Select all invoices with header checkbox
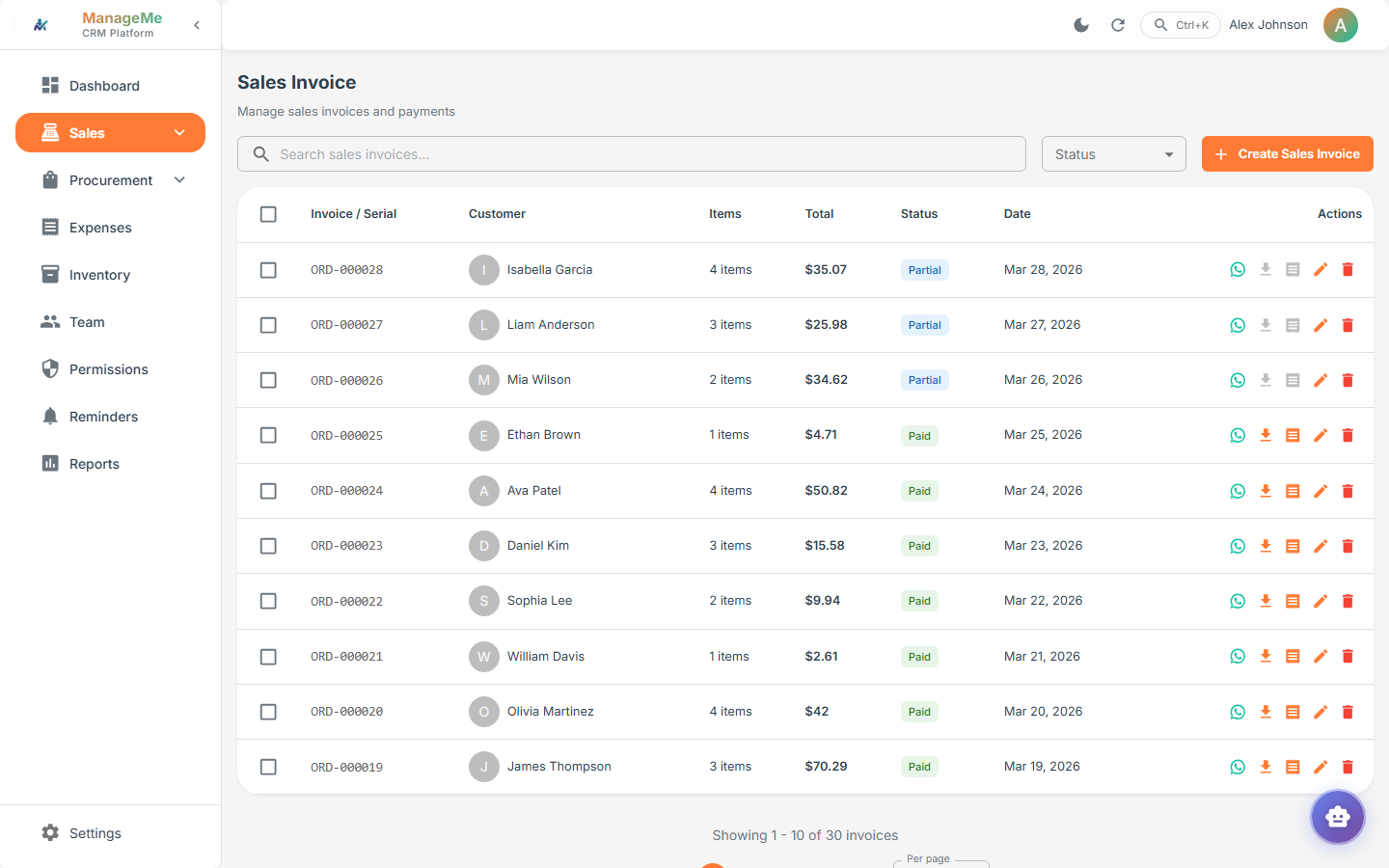This screenshot has width=1389, height=868. (x=268, y=214)
